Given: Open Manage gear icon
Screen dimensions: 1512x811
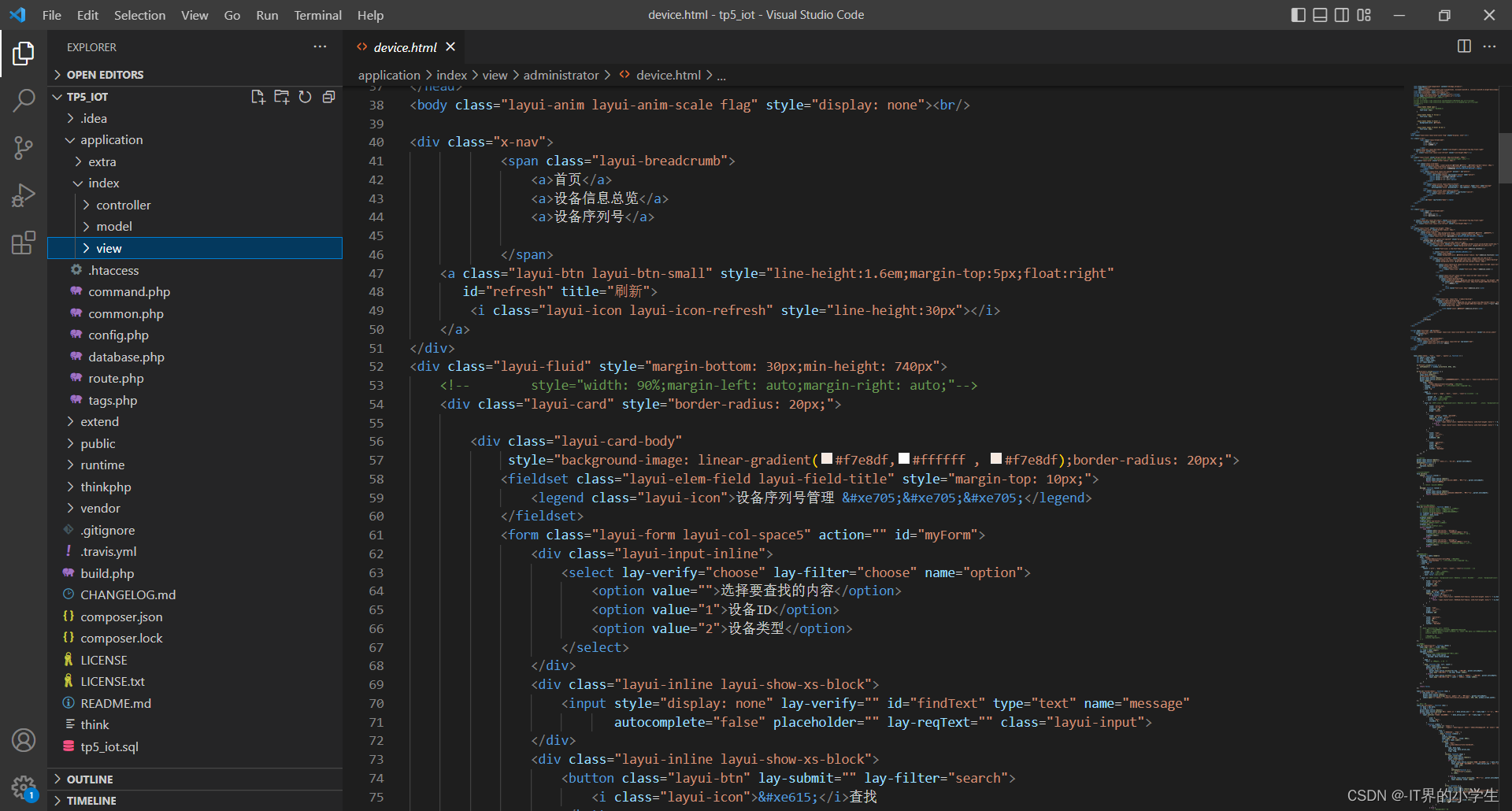Looking at the screenshot, I should point(24,787).
